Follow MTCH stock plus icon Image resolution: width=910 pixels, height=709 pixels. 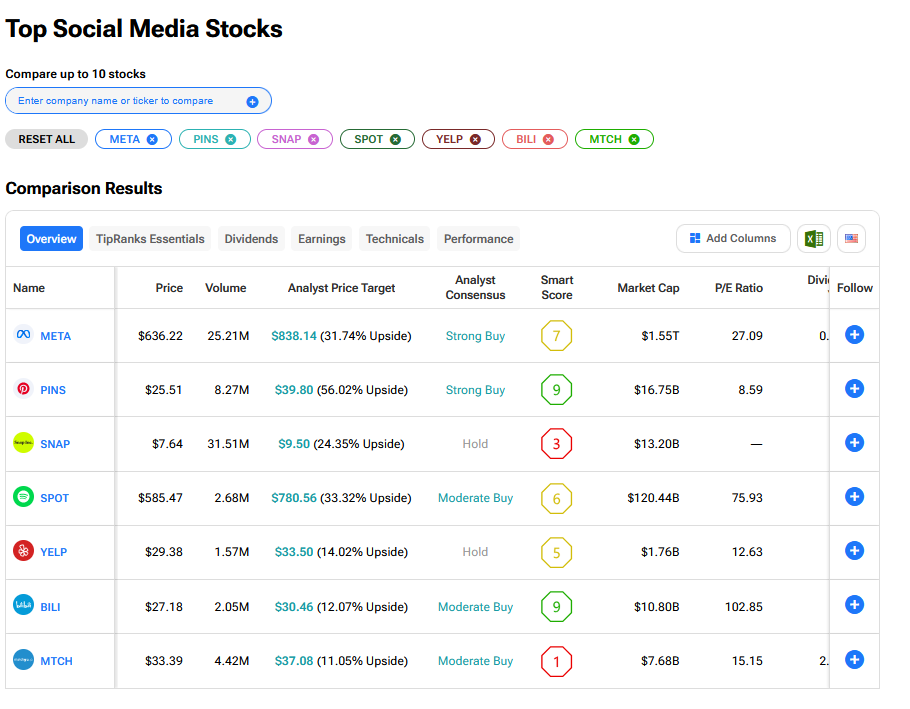click(x=854, y=659)
